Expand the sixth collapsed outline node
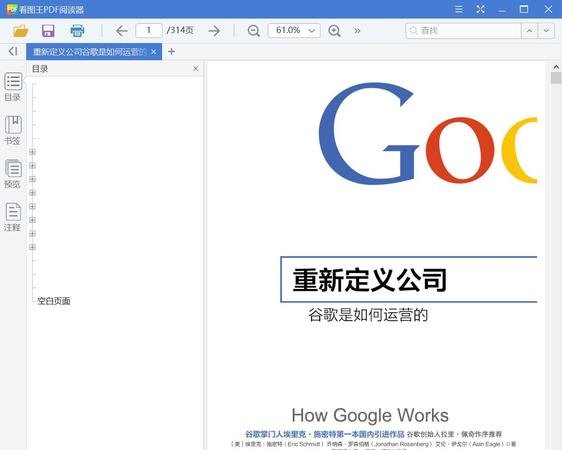Viewport: 562px width, 450px height. 33,220
